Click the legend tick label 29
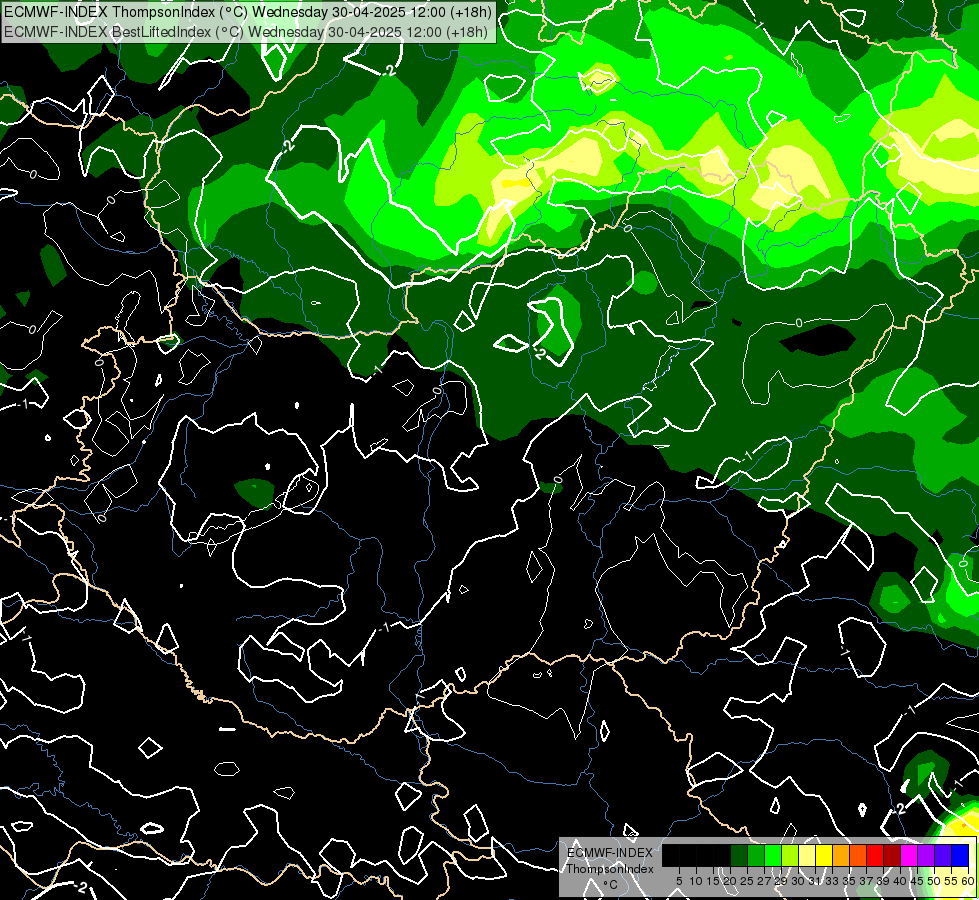The height and width of the screenshot is (900, 979). tap(782, 881)
